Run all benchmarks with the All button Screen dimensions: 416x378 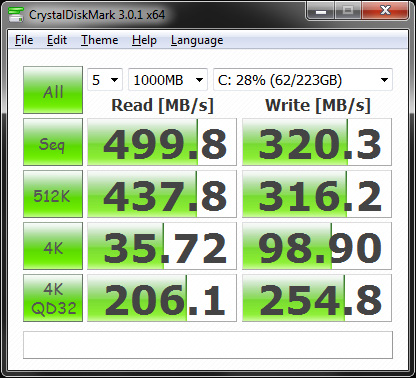[53, 90]
